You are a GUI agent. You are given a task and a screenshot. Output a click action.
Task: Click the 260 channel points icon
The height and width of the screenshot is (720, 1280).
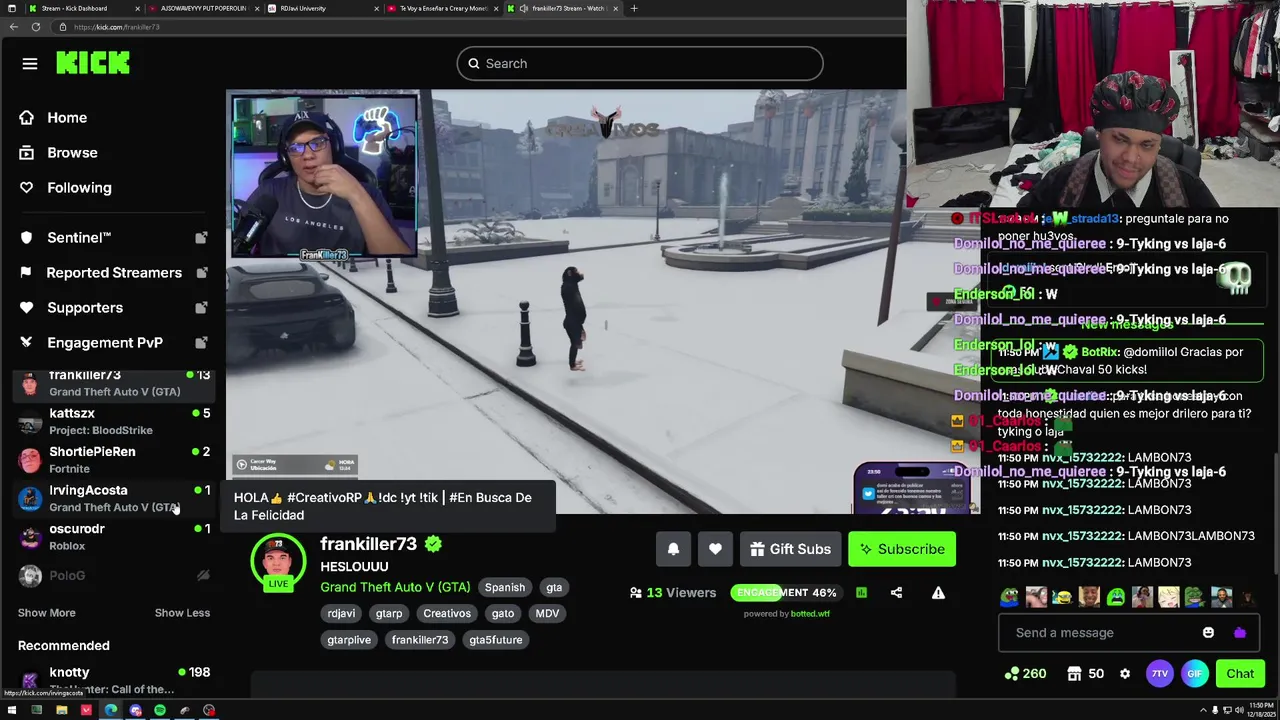point(1026,674)
